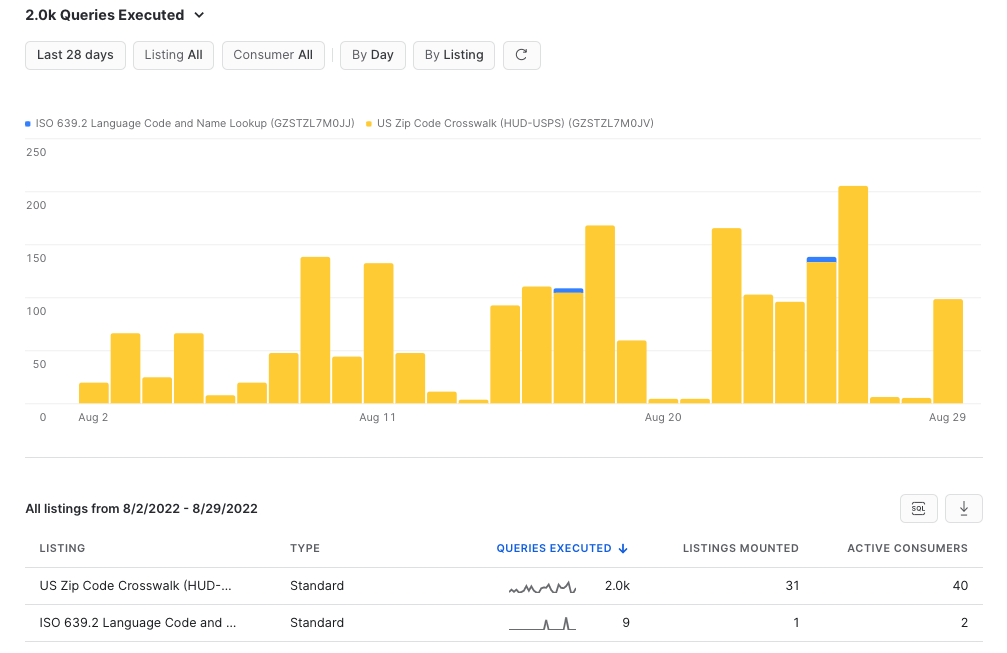The width and height of the screenshot is (1007, 653).
Task: Click the tallest yellow bar in chart
Action: 853,295
